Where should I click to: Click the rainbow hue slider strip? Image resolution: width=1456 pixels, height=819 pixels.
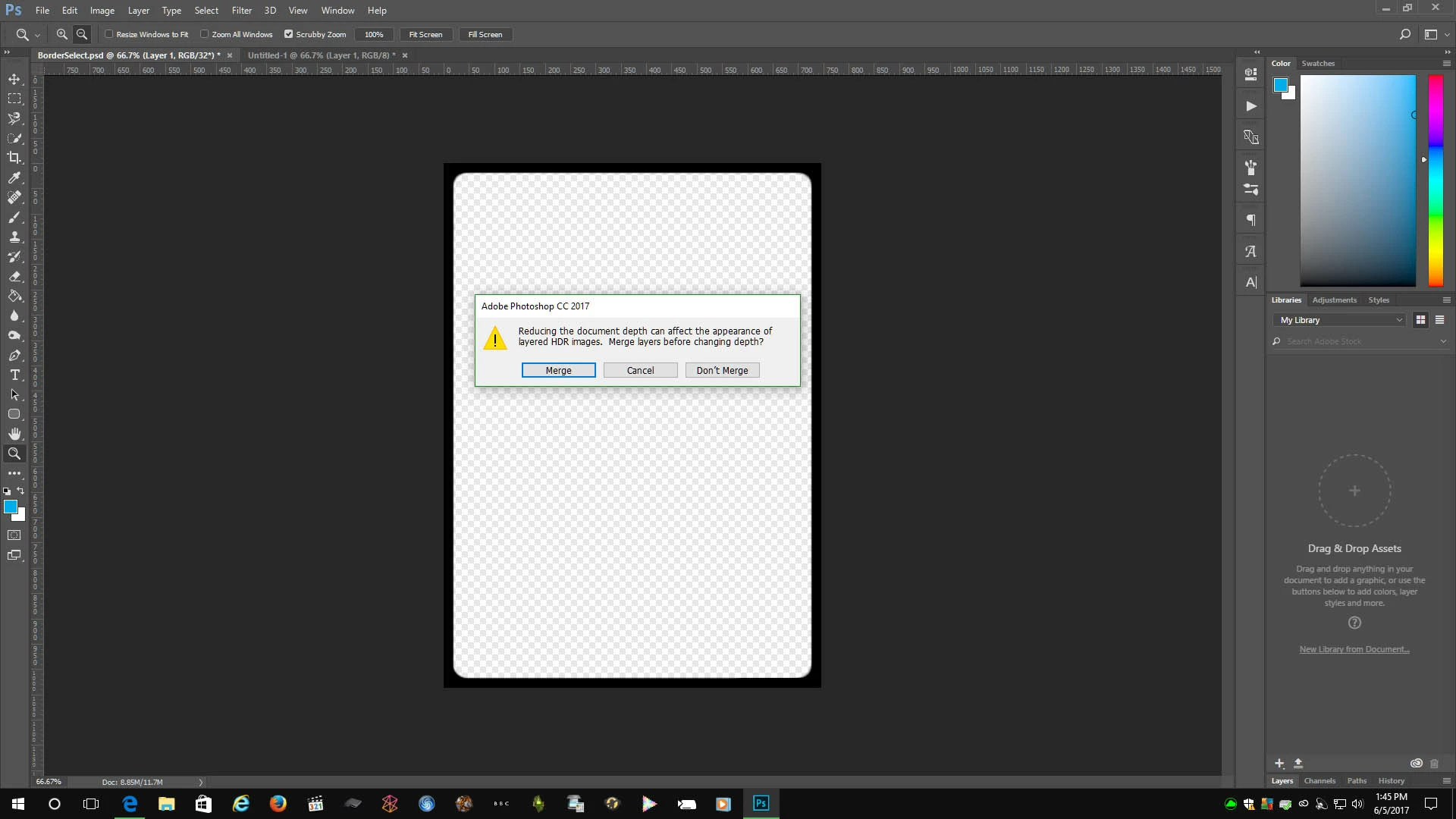1436,180
